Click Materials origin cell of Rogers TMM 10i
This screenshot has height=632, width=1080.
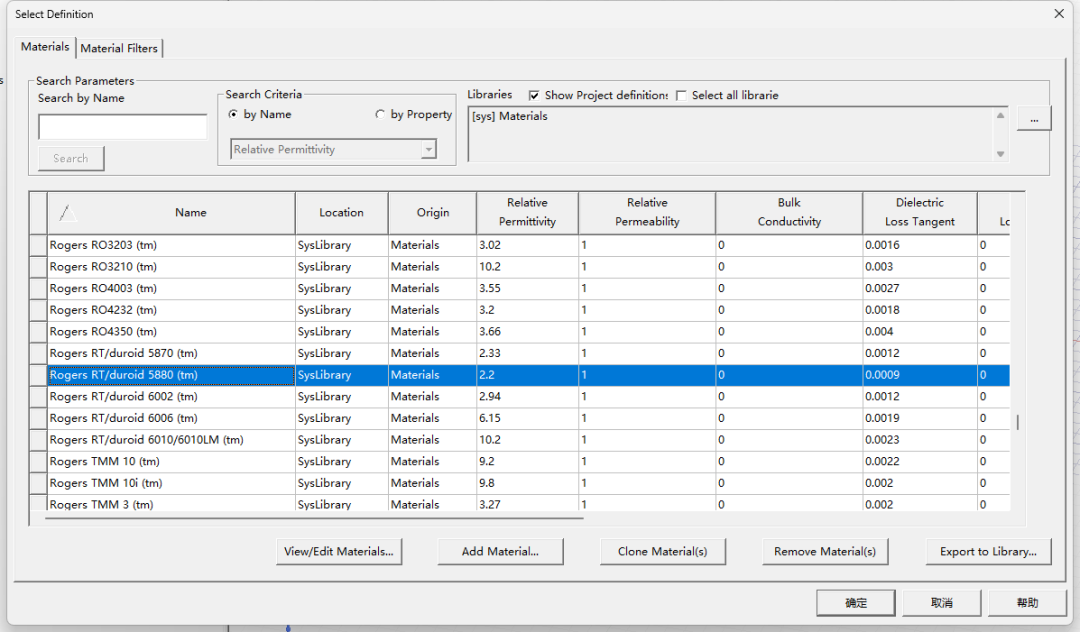[x=433, y=483]
